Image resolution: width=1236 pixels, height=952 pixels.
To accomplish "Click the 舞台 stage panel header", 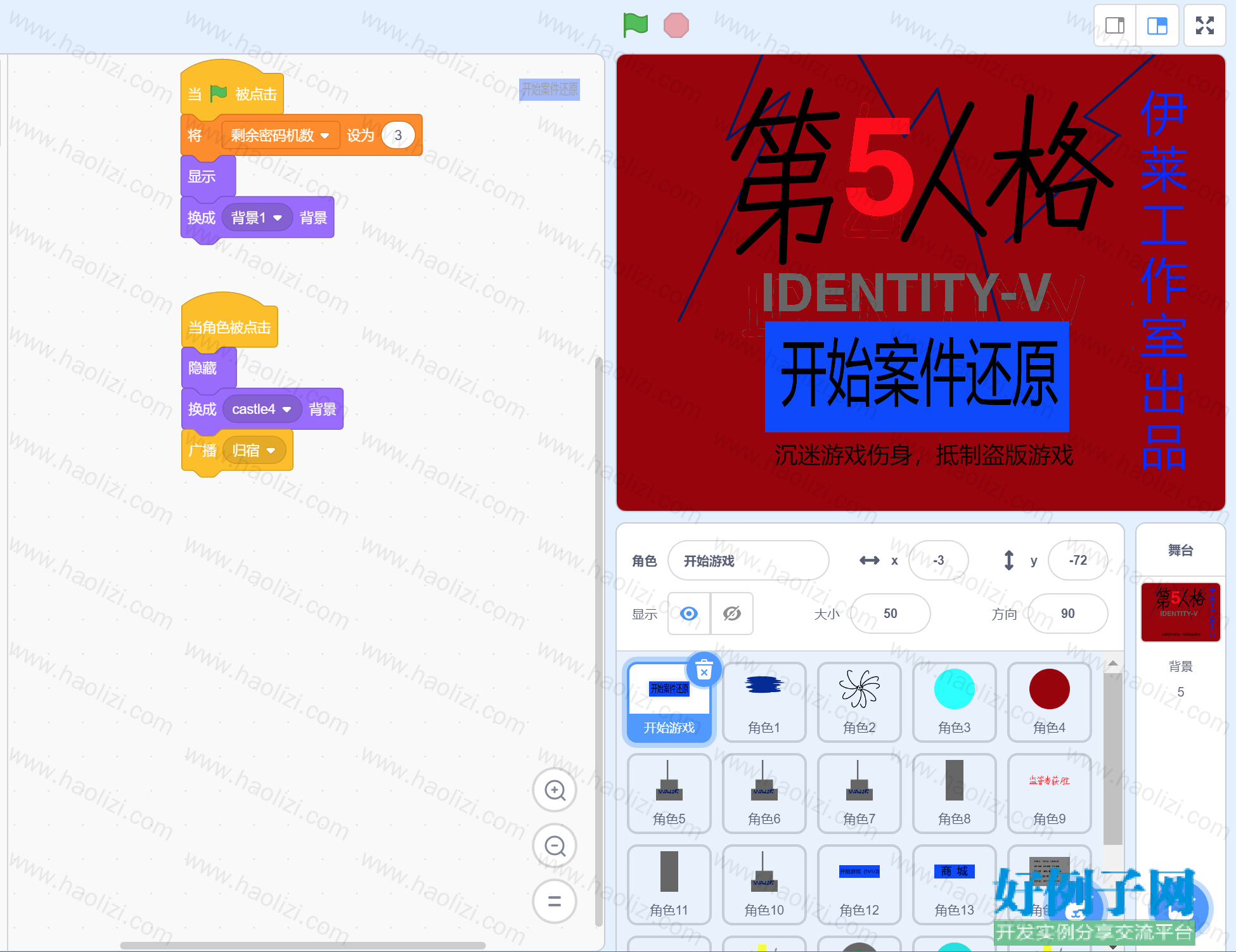I will pyautogui.click(x=1181, y=550).
